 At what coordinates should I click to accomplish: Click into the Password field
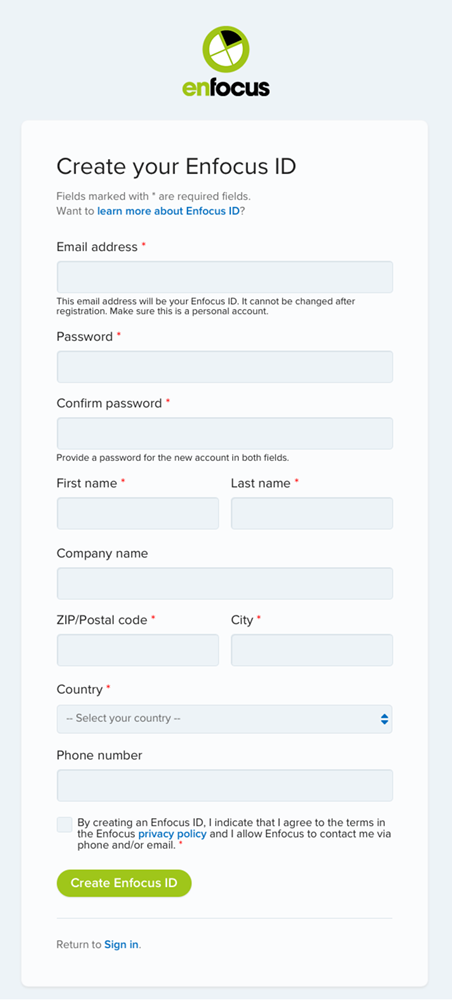[x=224, y=367]
